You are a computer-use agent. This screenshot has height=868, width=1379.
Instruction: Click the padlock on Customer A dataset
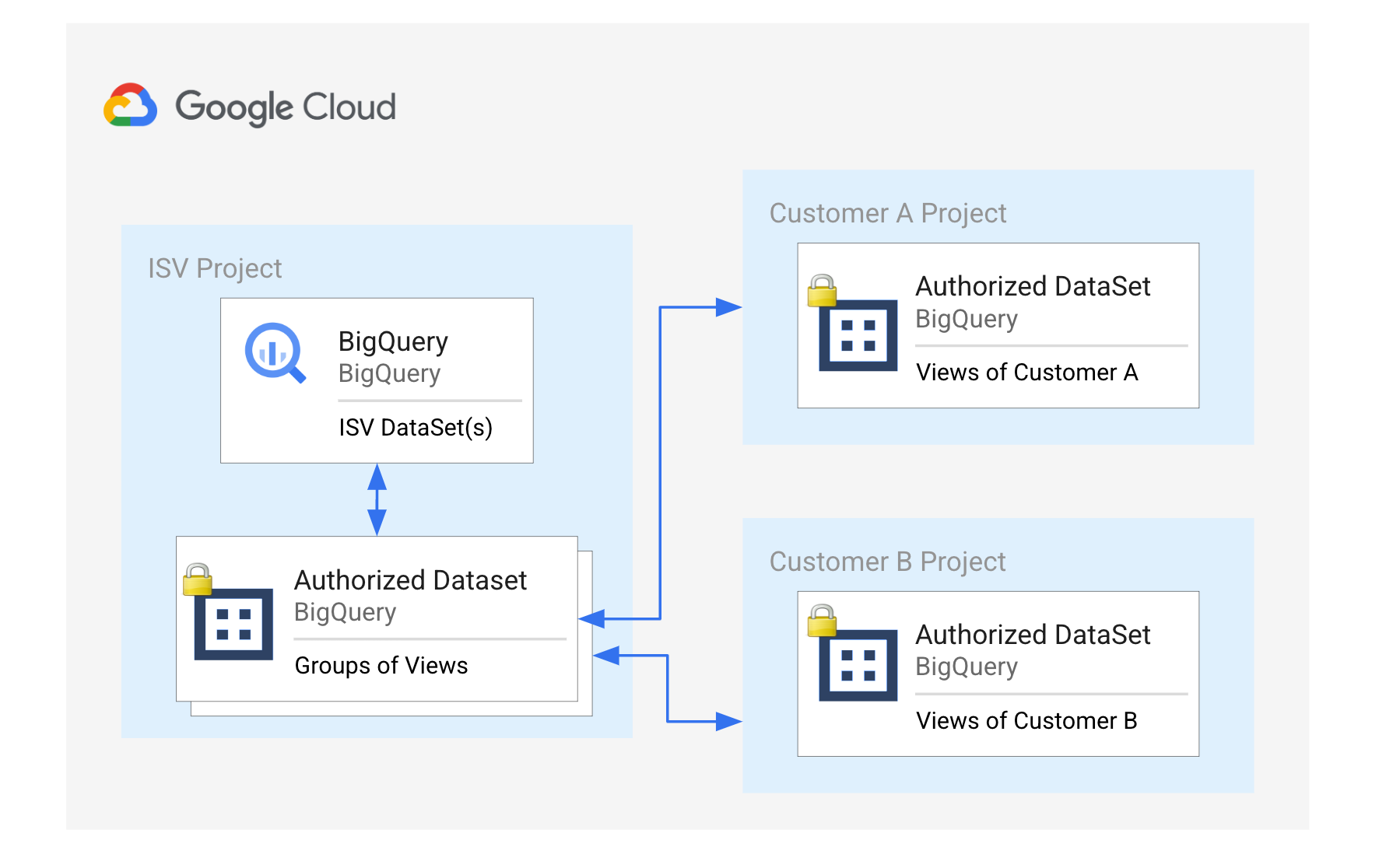click(x=822, y=291)
